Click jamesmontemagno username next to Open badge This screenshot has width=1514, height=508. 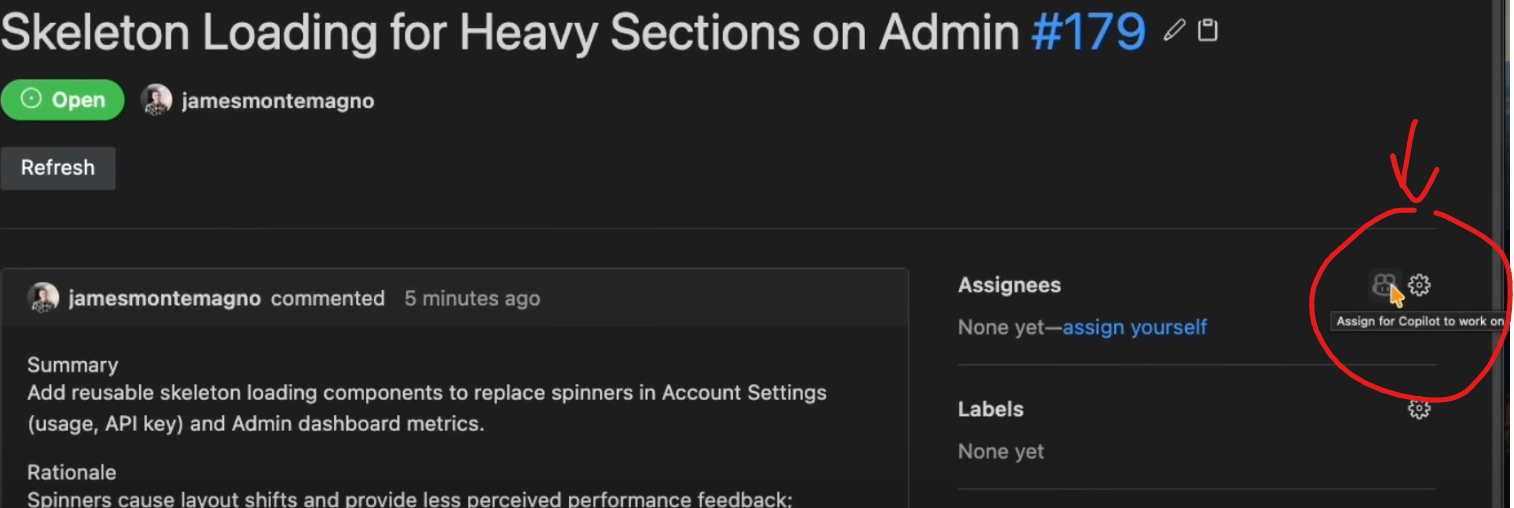pos(278,101)
